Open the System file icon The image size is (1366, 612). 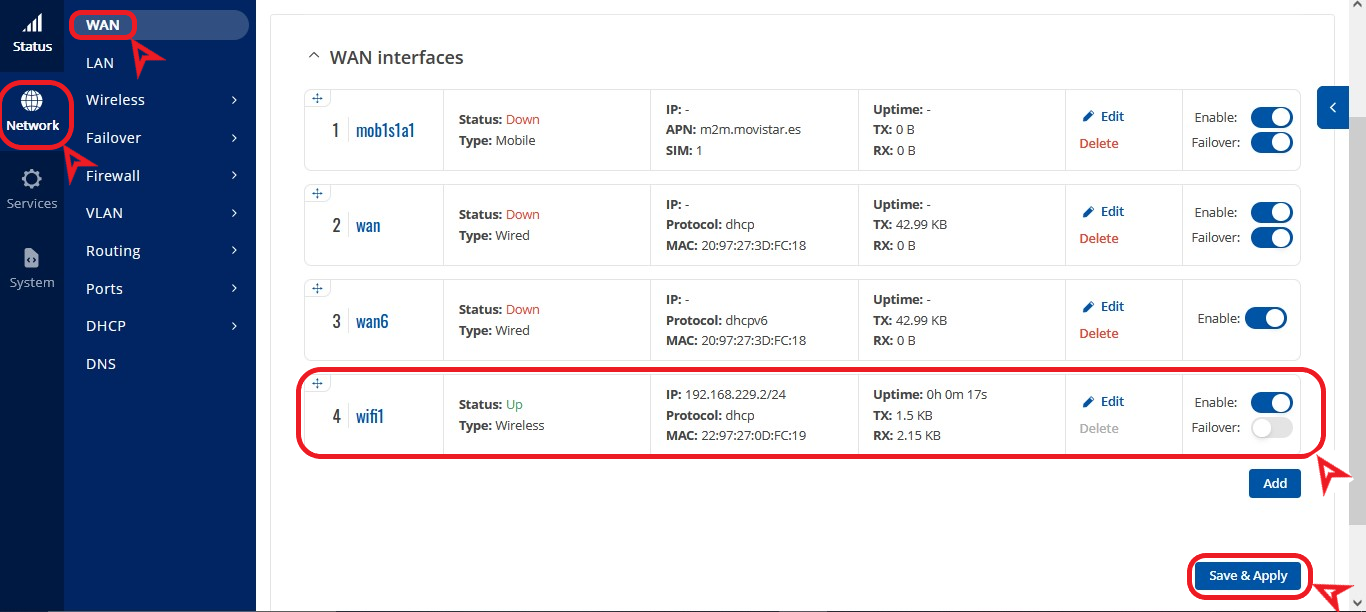click(x=32, y=258)
